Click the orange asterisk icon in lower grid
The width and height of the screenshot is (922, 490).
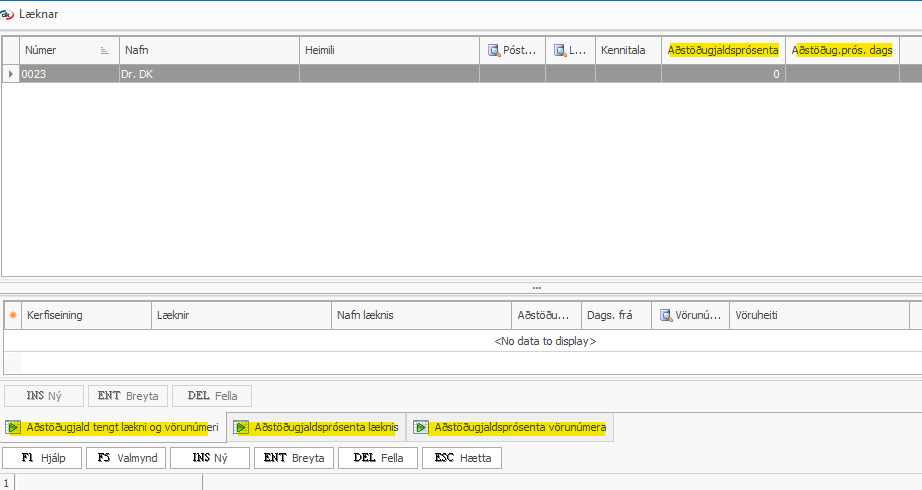click(13, 315)
